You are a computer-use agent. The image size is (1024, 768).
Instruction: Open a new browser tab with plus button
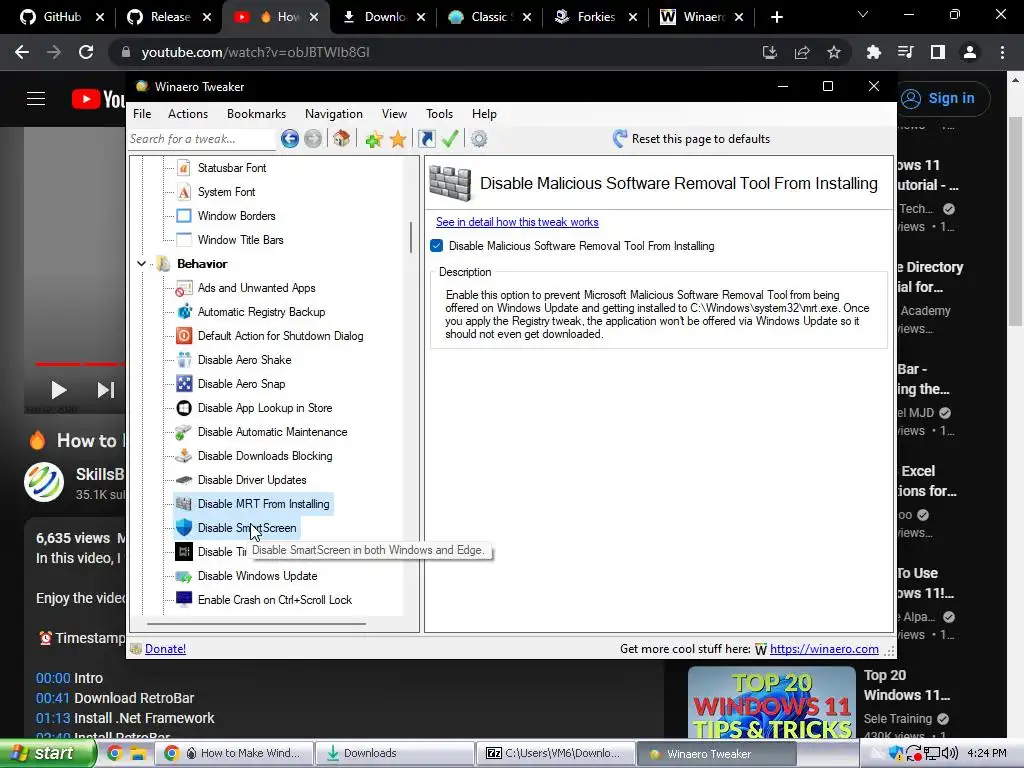(776, 17)
